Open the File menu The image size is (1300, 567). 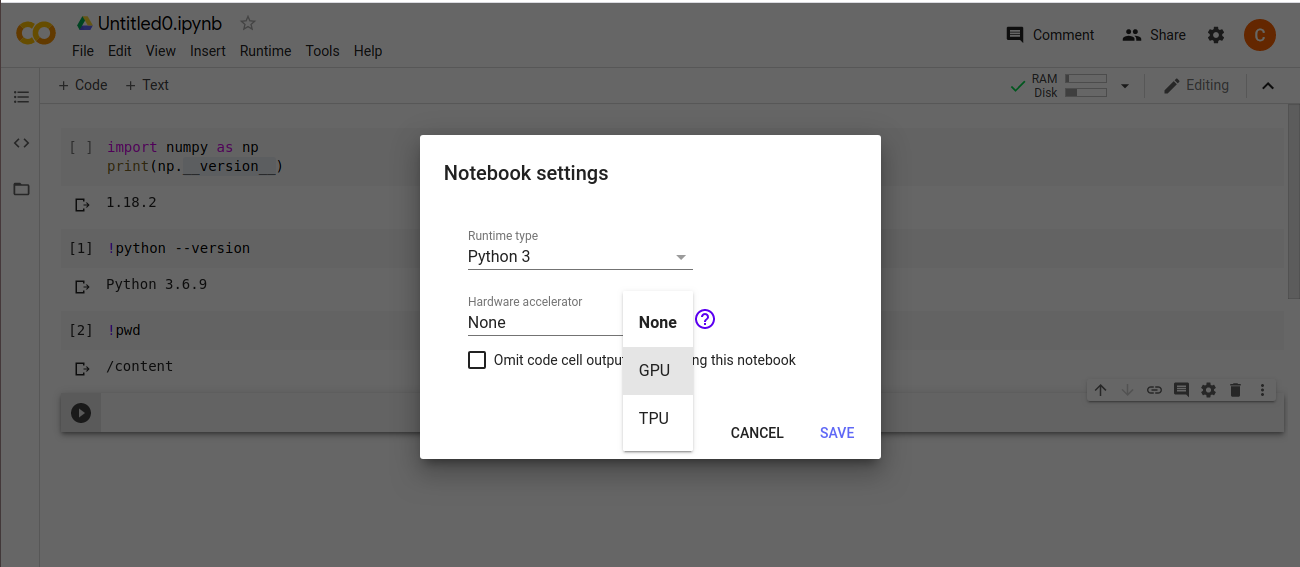point(83,51)
